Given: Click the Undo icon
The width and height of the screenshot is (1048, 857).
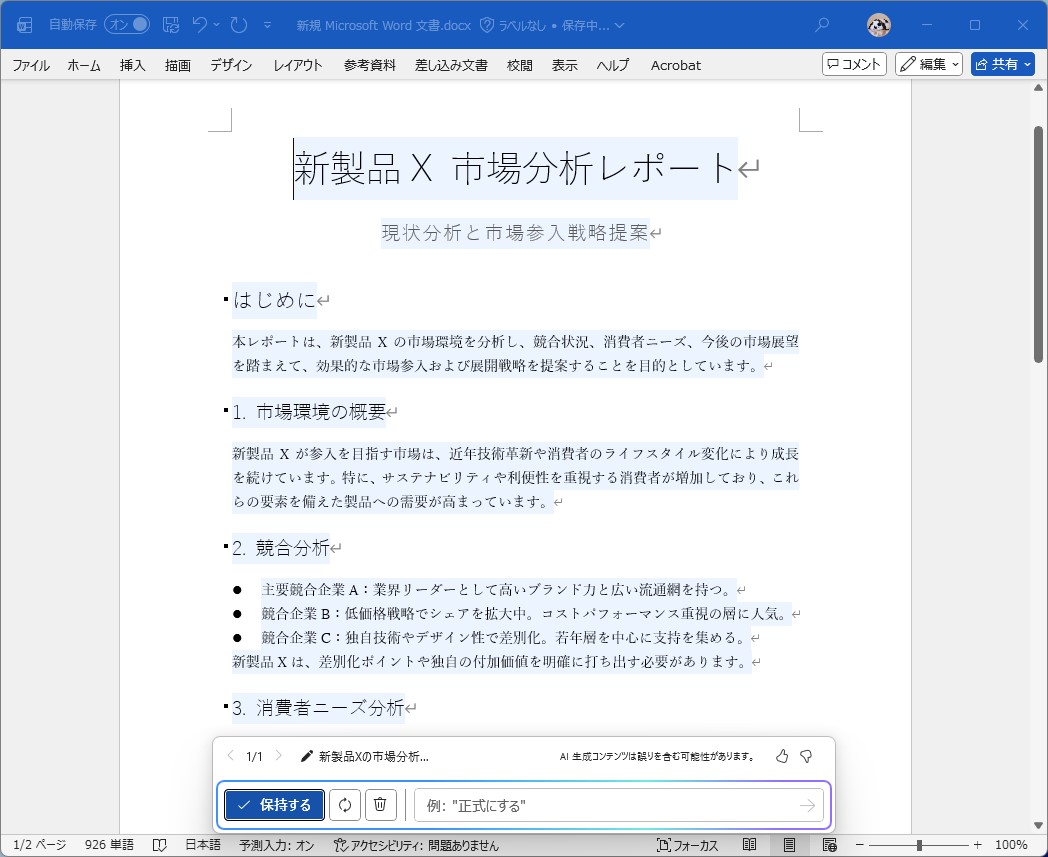Looking at the screenshot, I should [200, 25].
